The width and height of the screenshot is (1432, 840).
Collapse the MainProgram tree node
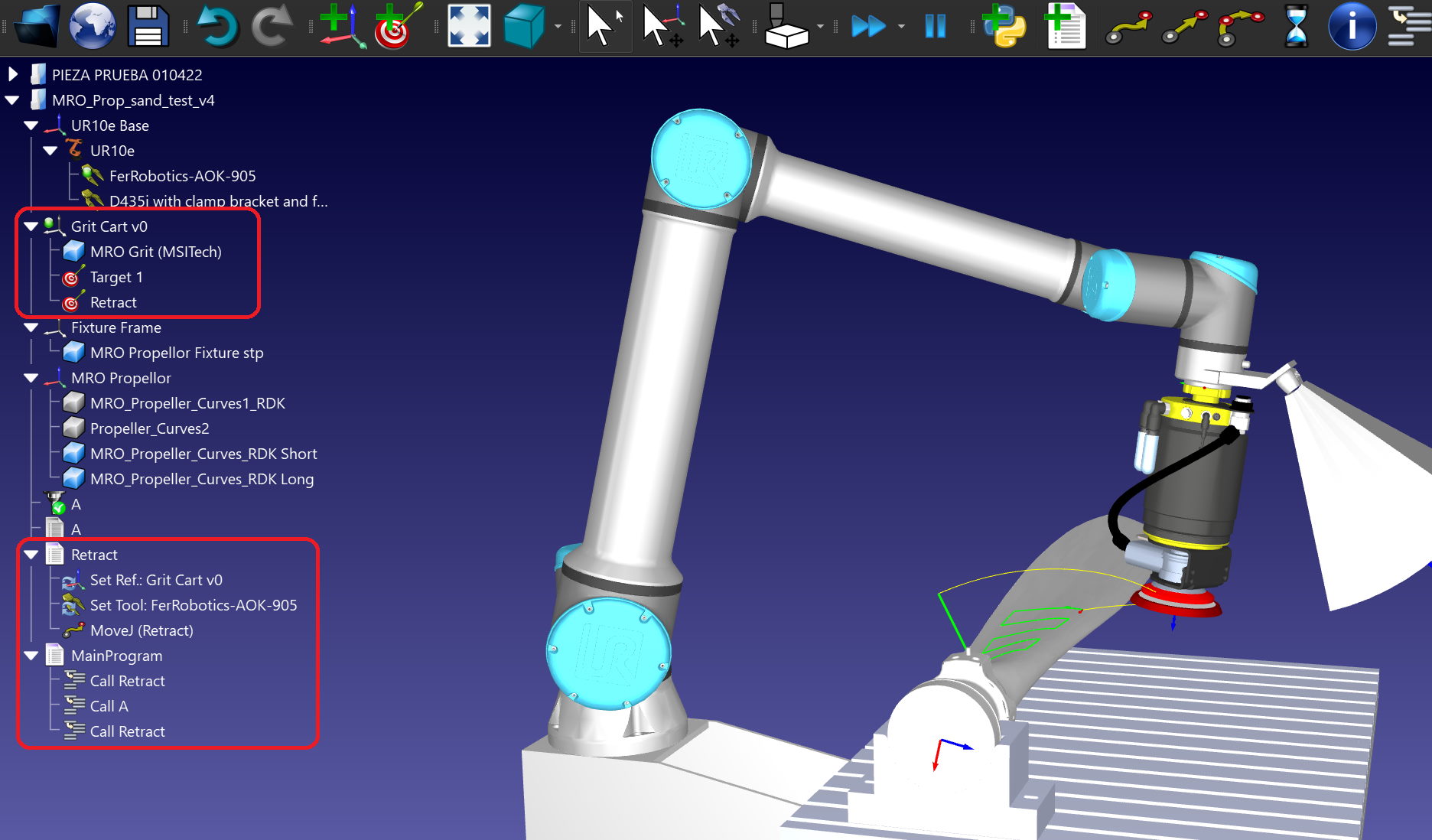point(31,656)
